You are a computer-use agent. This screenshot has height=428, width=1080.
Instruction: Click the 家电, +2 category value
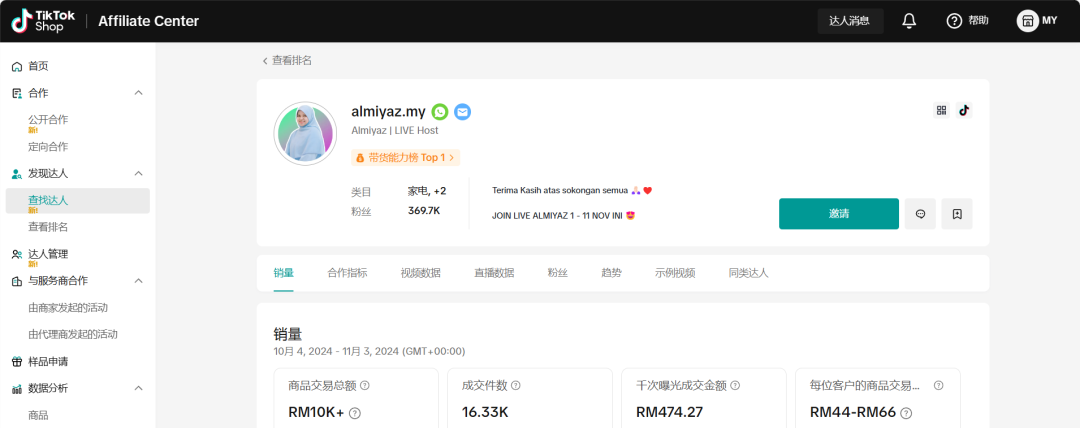(427, 191)
